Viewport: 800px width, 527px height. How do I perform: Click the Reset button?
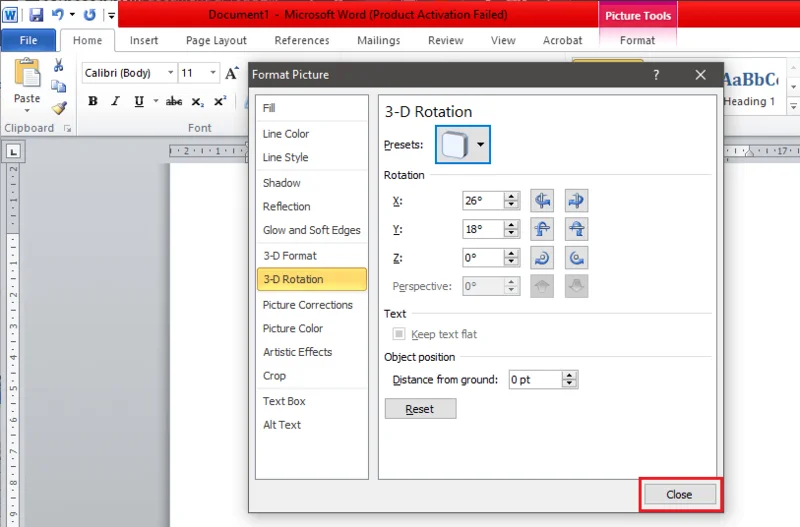pyautogui.click(x=420, y=409)
